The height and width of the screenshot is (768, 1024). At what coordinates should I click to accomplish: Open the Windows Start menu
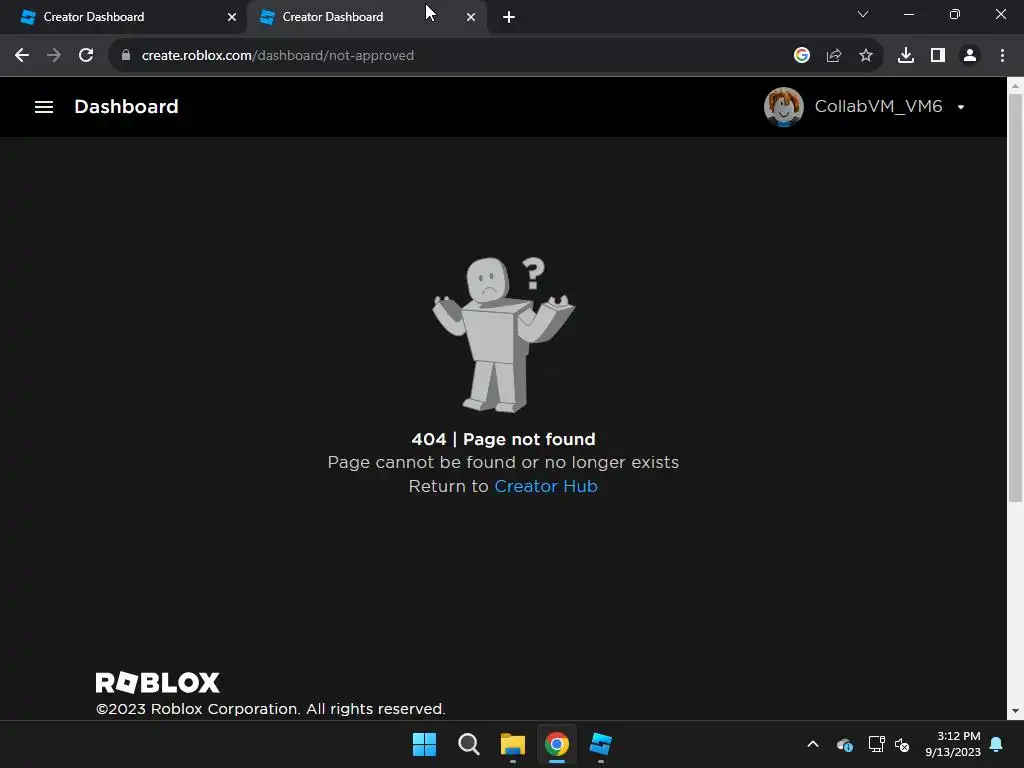pos(424,744)
